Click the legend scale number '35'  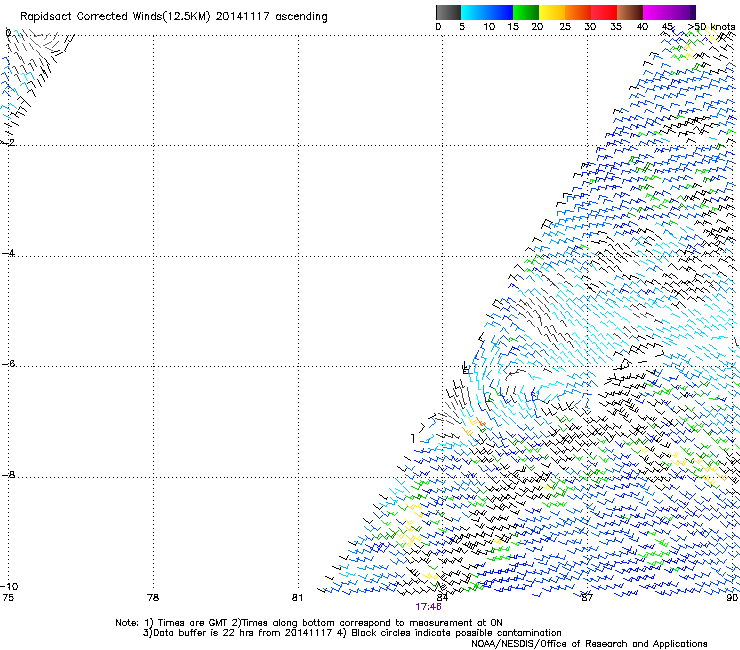pos(616,27)
